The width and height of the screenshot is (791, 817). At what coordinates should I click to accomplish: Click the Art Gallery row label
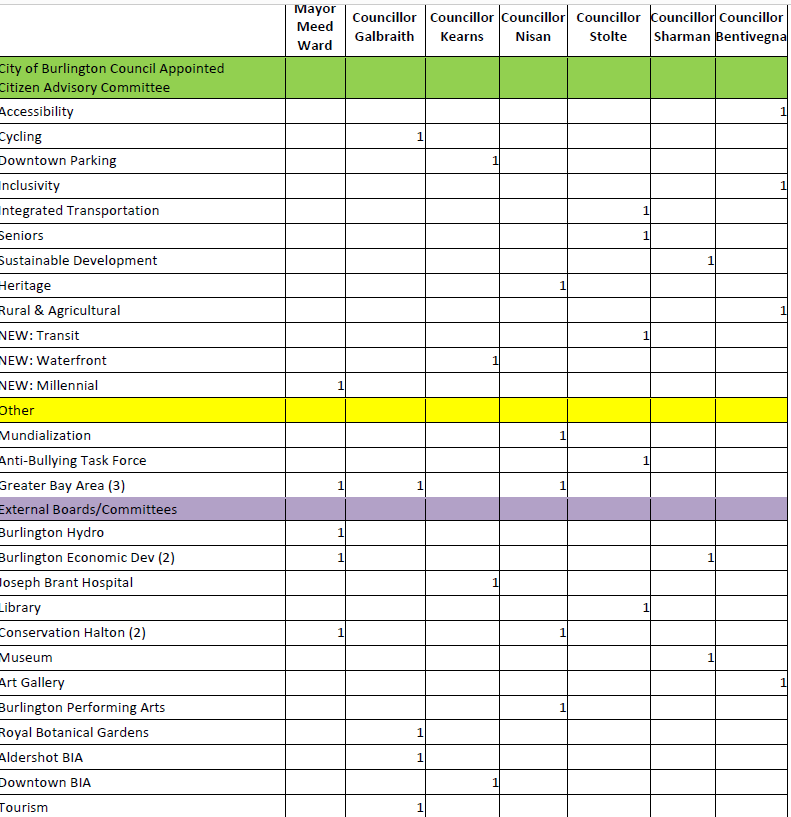point(32,683)
